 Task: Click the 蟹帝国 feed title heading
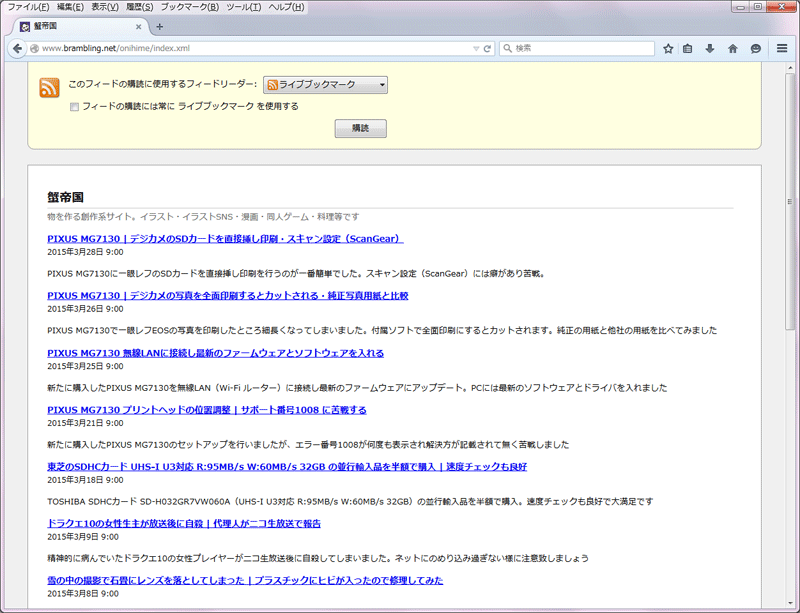[x=65, y=198]
